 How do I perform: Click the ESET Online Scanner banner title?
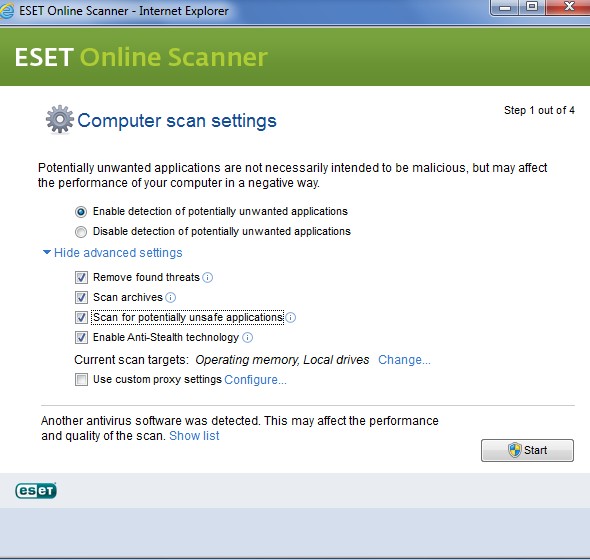point(141,57)
